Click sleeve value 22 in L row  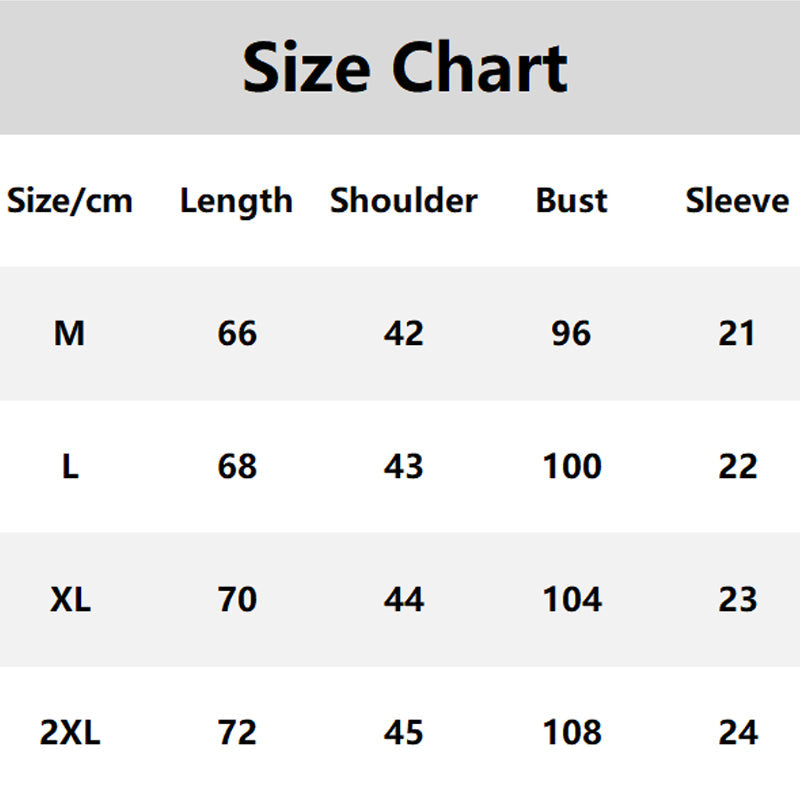click(x=738, y=466)
